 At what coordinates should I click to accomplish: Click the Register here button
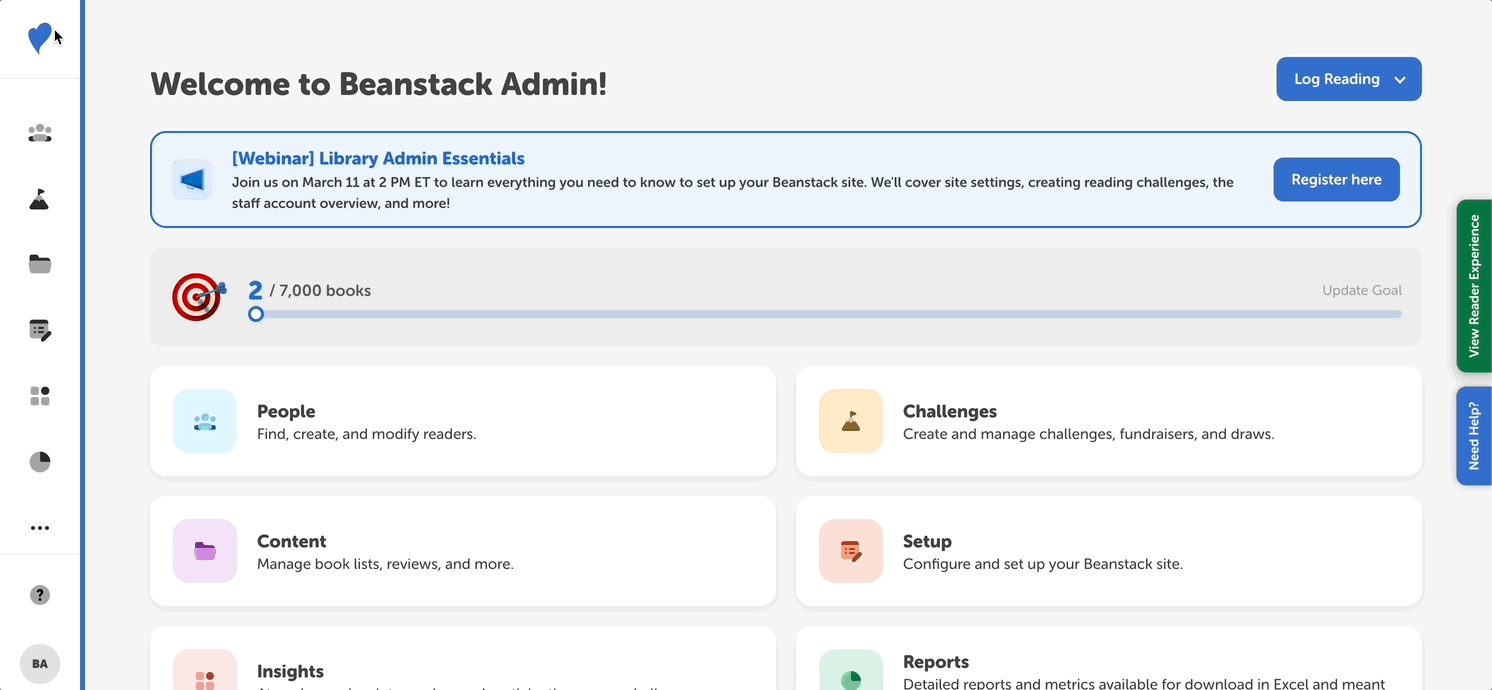coord(1336,179)
